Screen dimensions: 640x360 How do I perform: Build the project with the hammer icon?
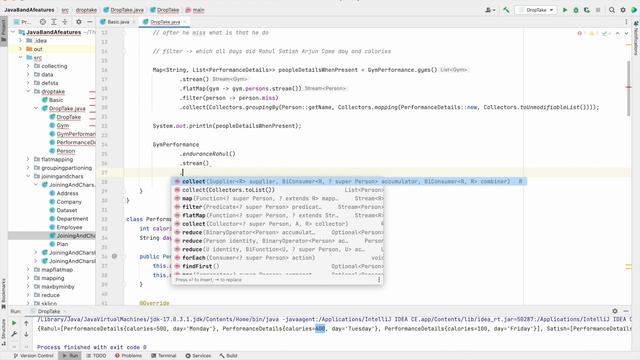pyautogui.click(x=506, y=10)
